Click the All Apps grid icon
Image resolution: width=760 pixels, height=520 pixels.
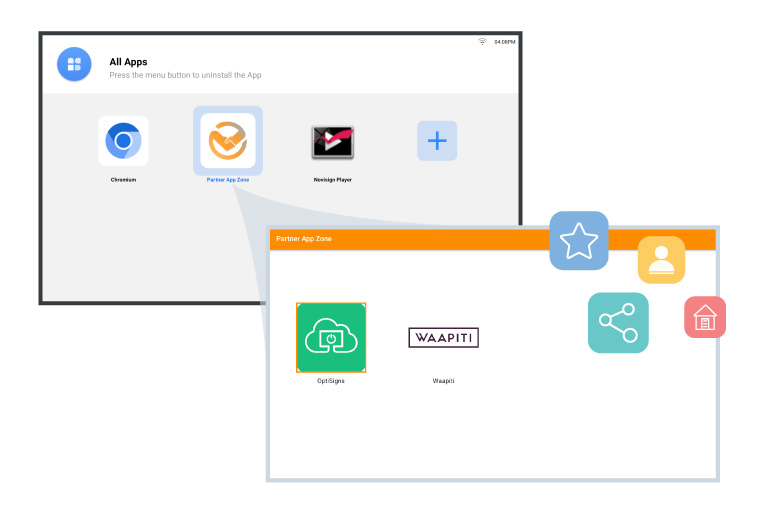tap(74, 64)
